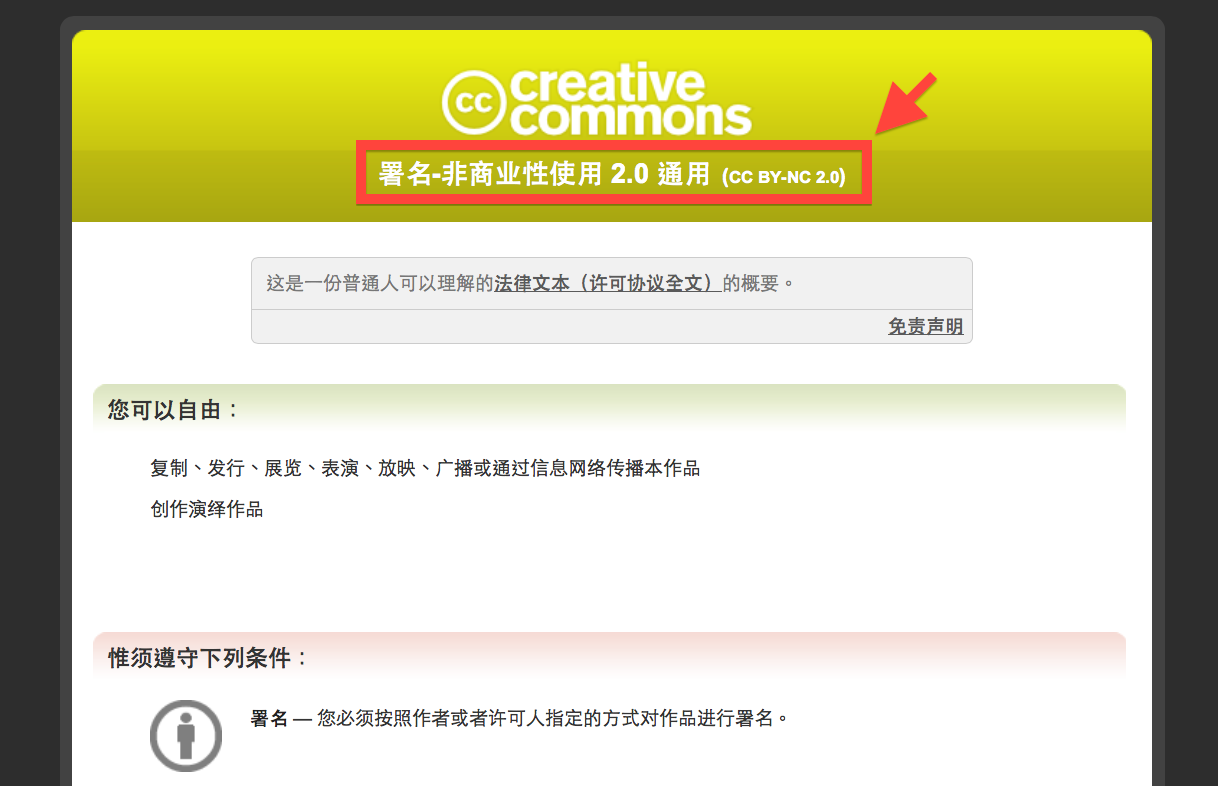Click the circled CC logo icon
1218x786 pixels.
click(x=474, y=101)
